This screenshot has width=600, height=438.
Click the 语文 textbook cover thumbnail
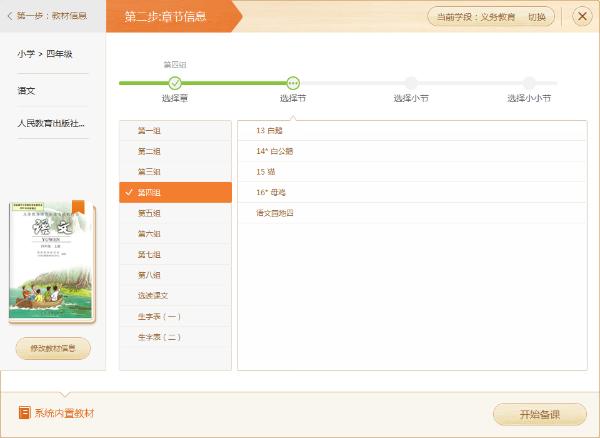pyautogui.click(x=52, y=261)
